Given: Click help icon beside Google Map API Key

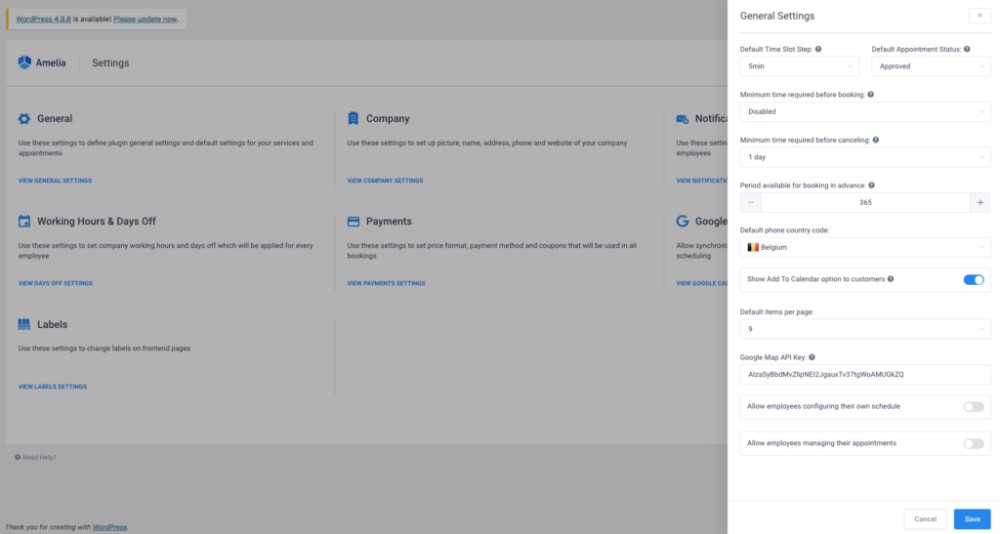Looking at the screenshot, I should 812,357.
